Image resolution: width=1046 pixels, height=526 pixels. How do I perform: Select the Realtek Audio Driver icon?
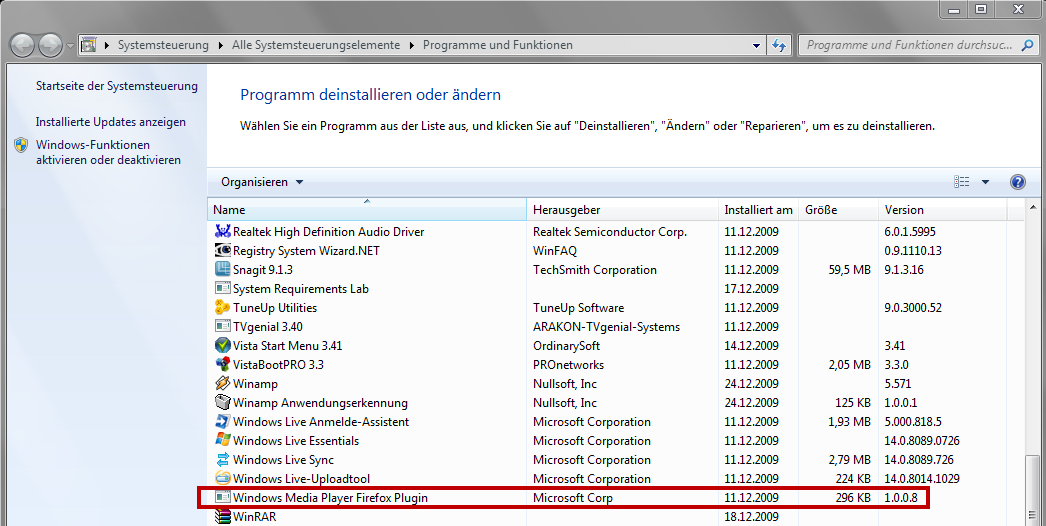(223, 232)
